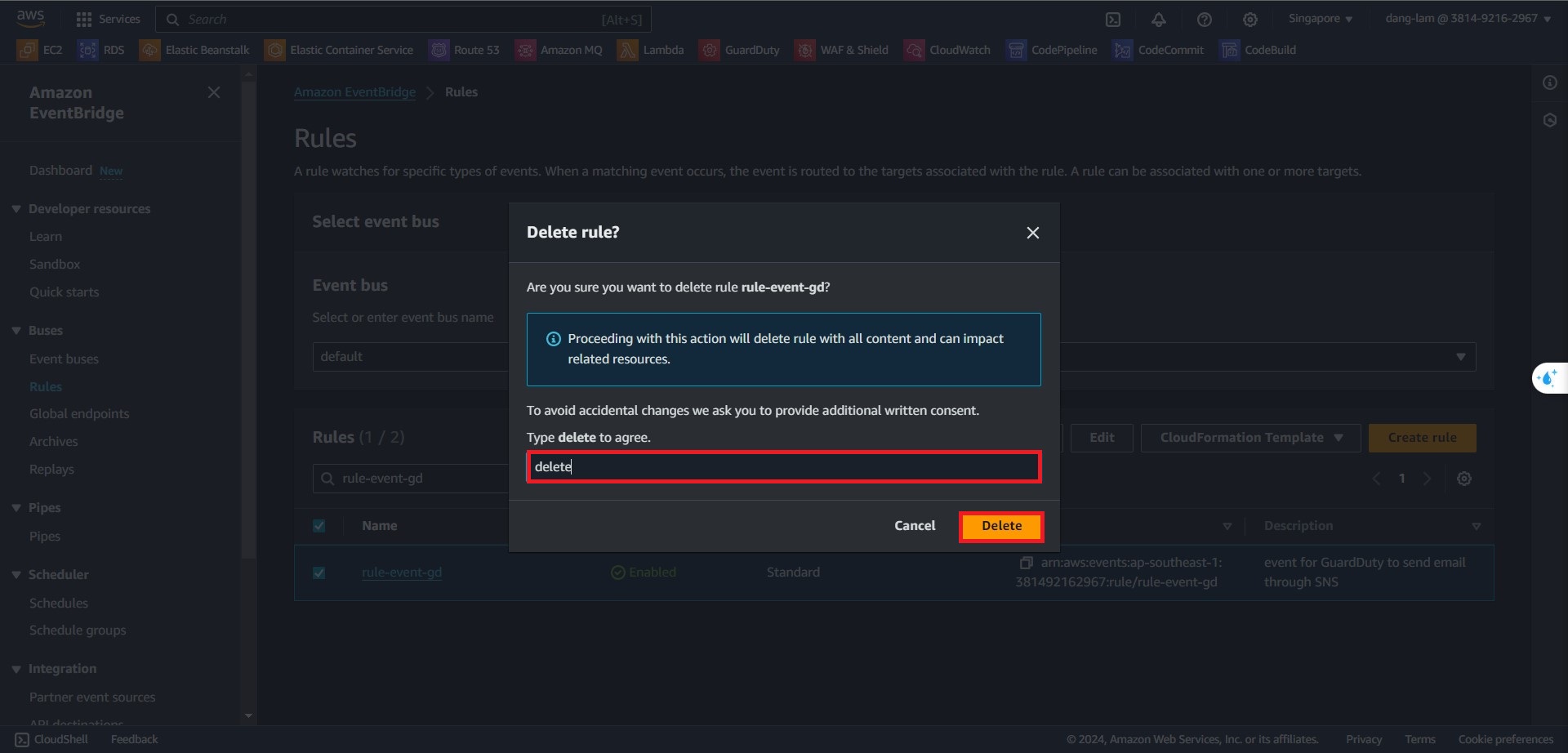Image resolution: width=1568 pixels, height=753 pixels.
Task: Close the Delete rule dialog
Action: [1032, 233]
